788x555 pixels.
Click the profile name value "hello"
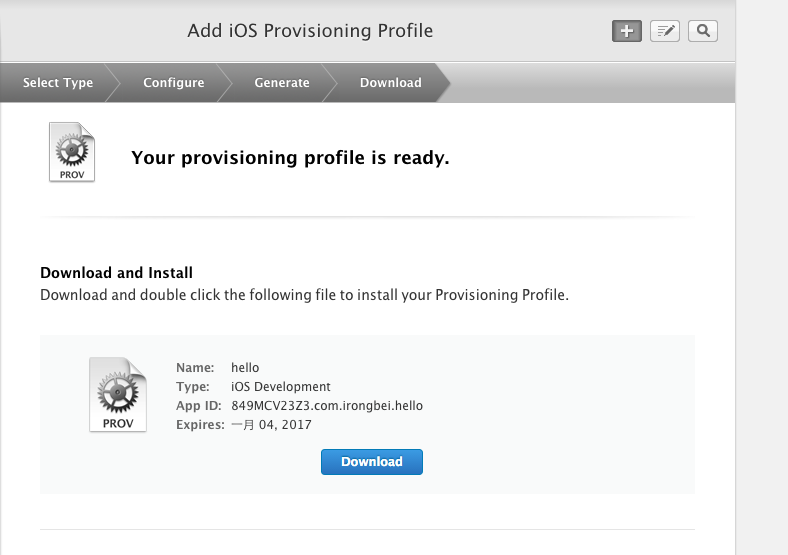click(x=245, y=367)
